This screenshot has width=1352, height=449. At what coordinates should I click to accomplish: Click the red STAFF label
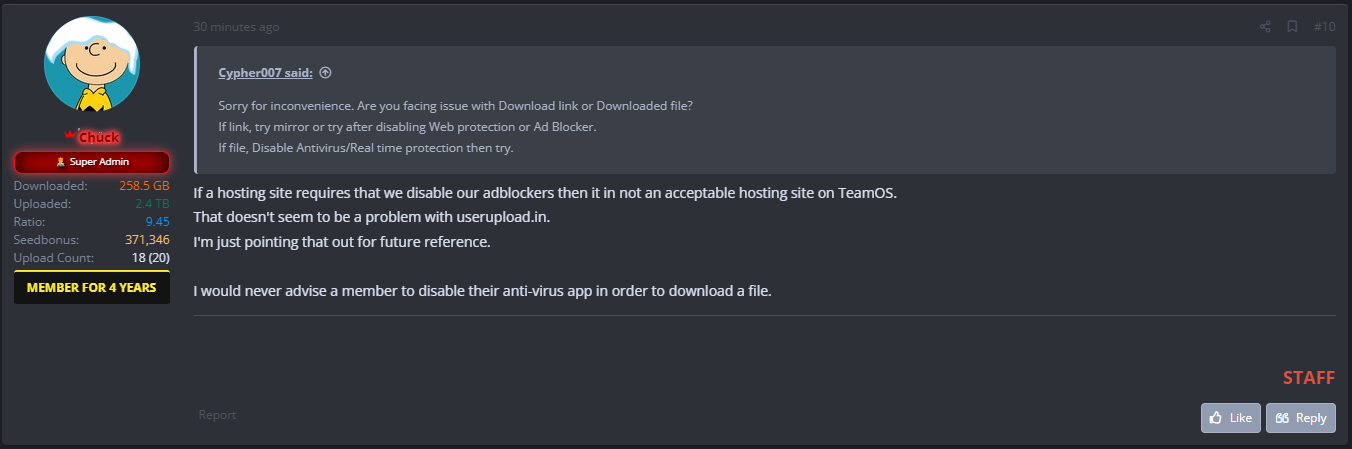[1308, 378]
